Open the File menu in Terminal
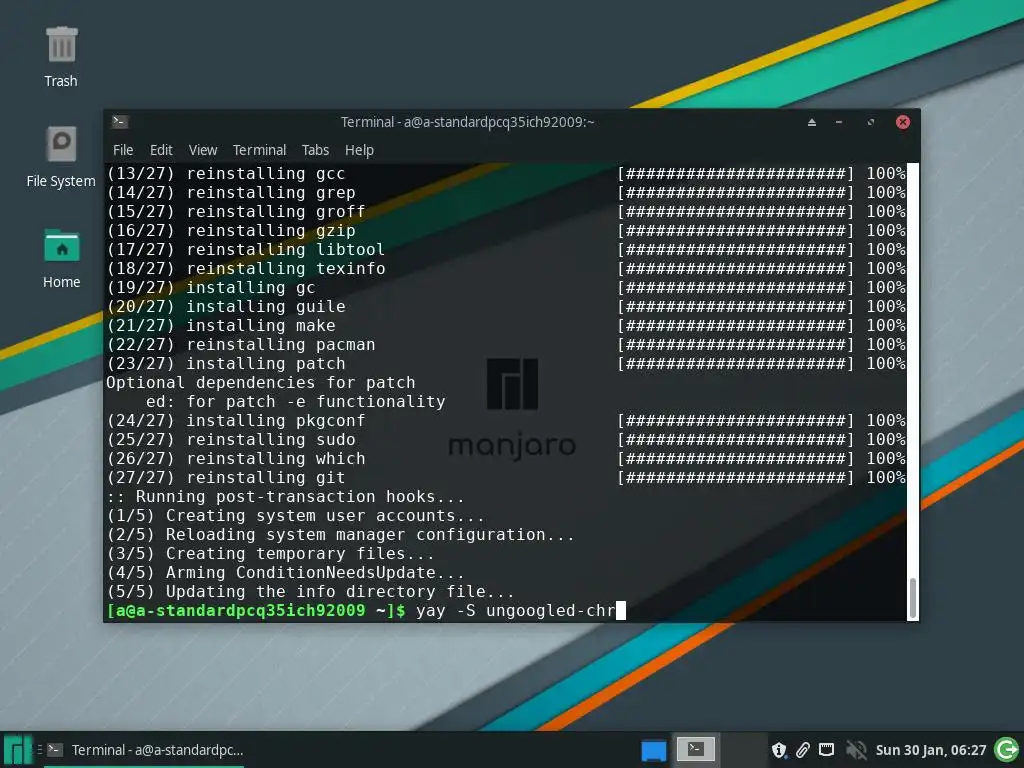Viewport: 1024px width, 768px height. (x=123, y=150)
